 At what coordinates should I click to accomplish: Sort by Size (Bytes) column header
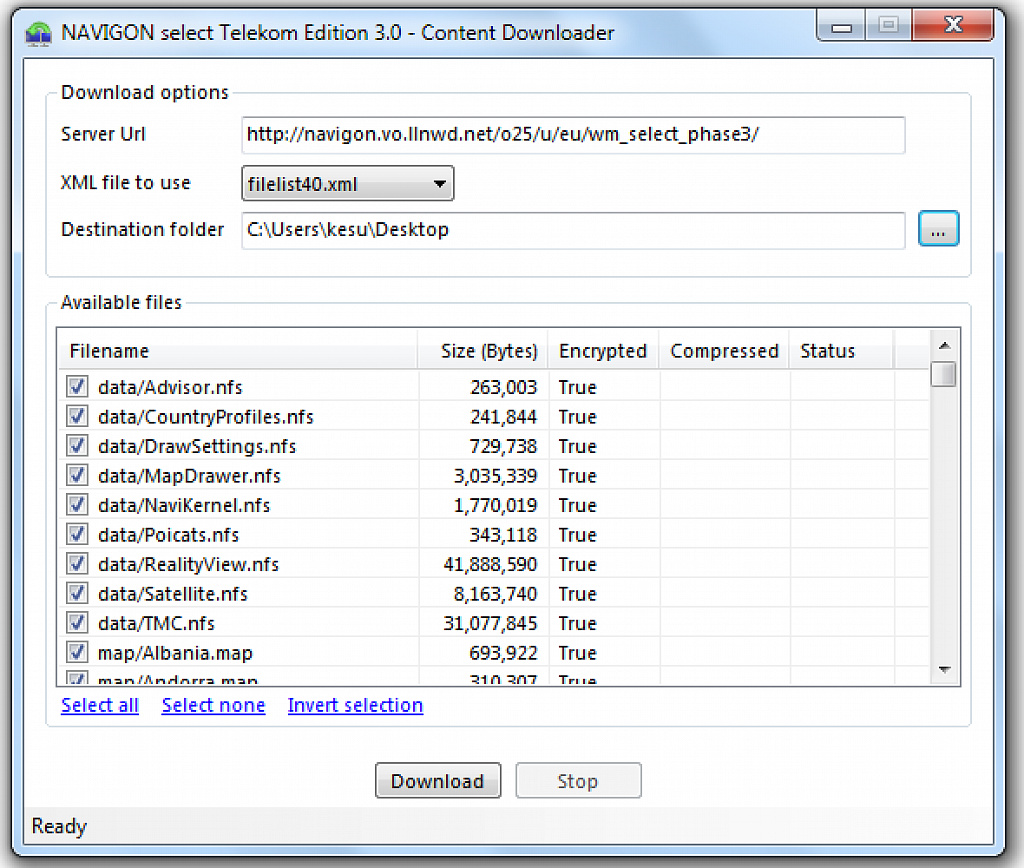[483, 351]
